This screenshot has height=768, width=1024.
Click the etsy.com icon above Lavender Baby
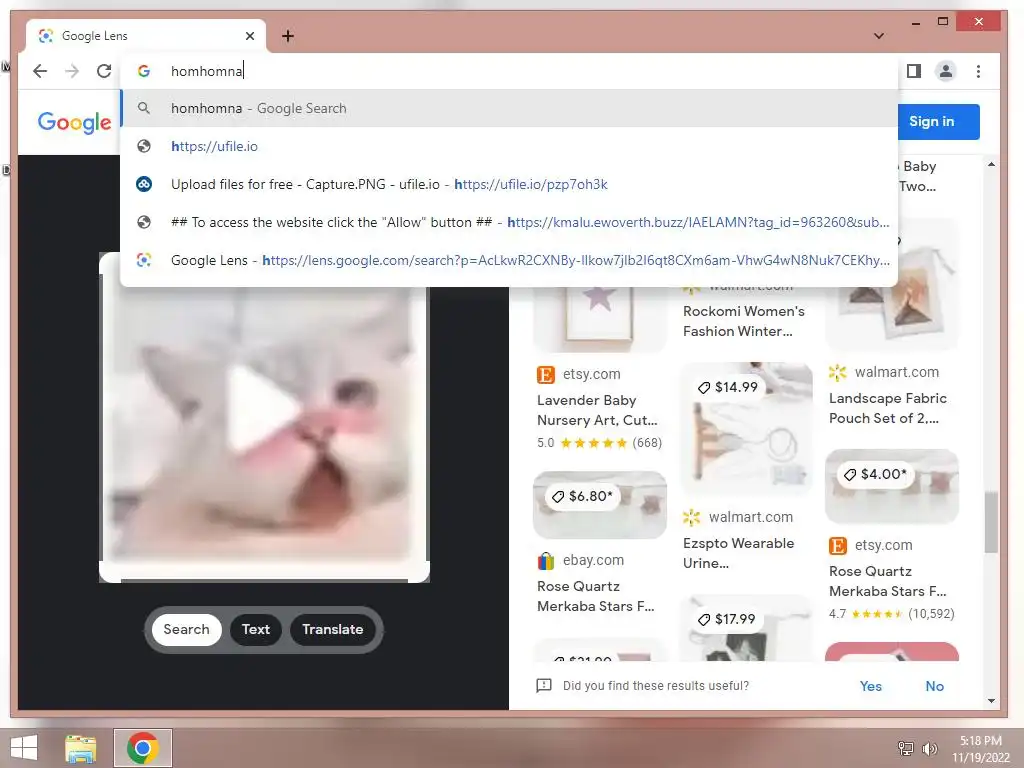click(x=545, y=375)
